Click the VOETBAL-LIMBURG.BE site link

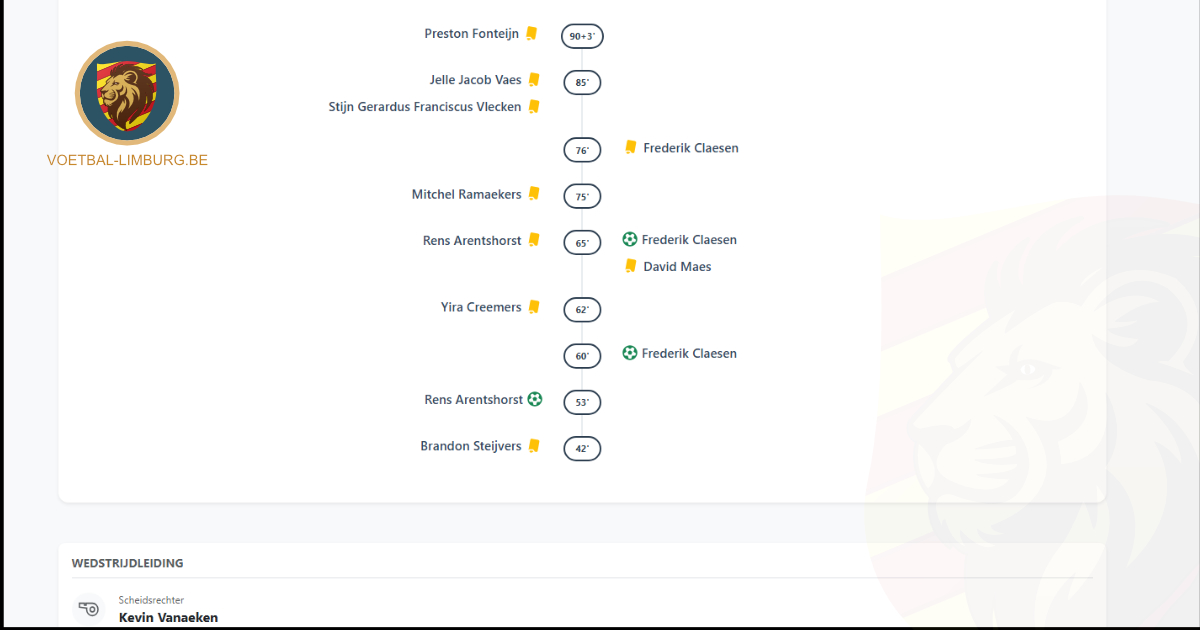point(127,160)
